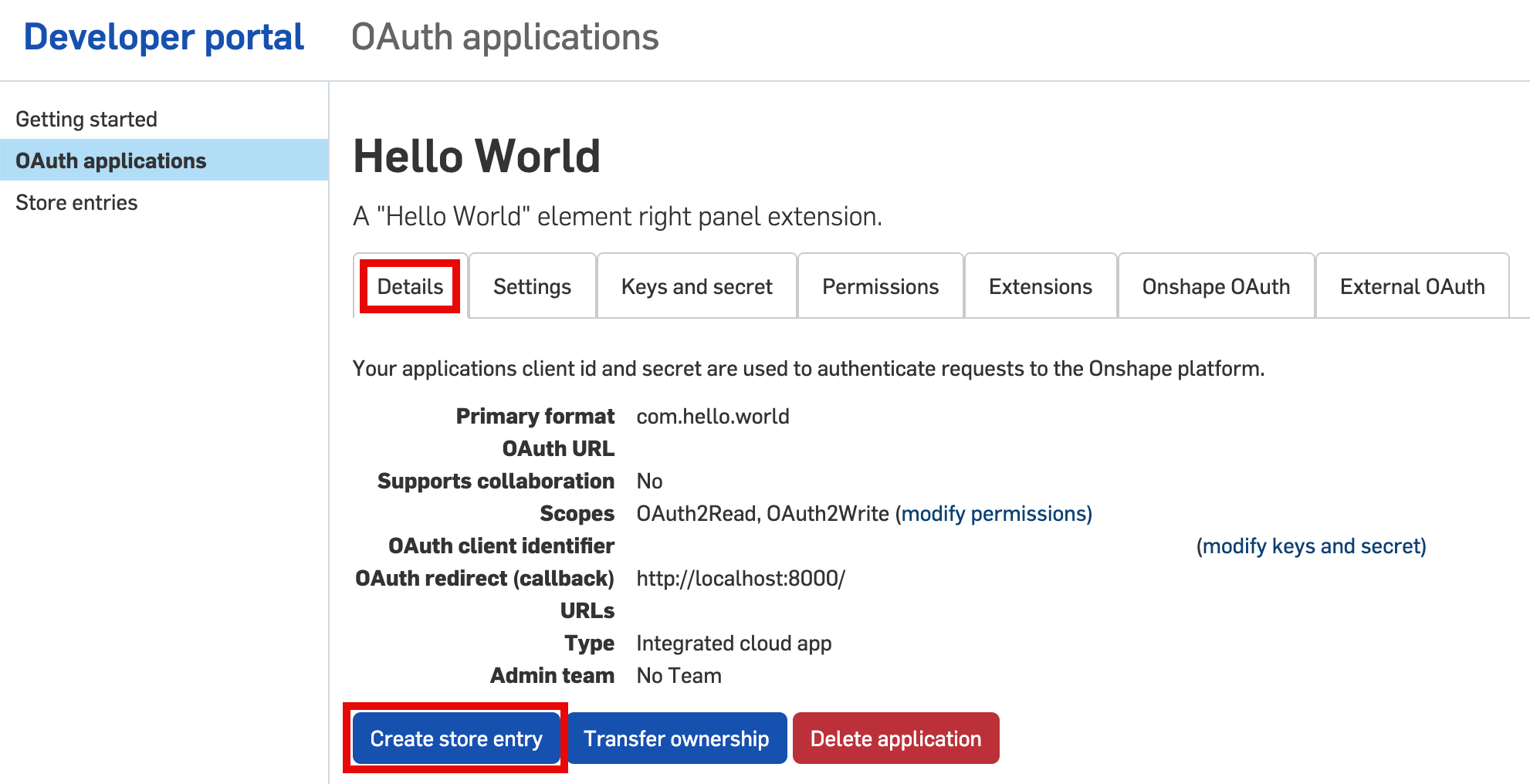Click the Transfer ownership button
This screenshot has width=1530, height=784.
point(676,738)
